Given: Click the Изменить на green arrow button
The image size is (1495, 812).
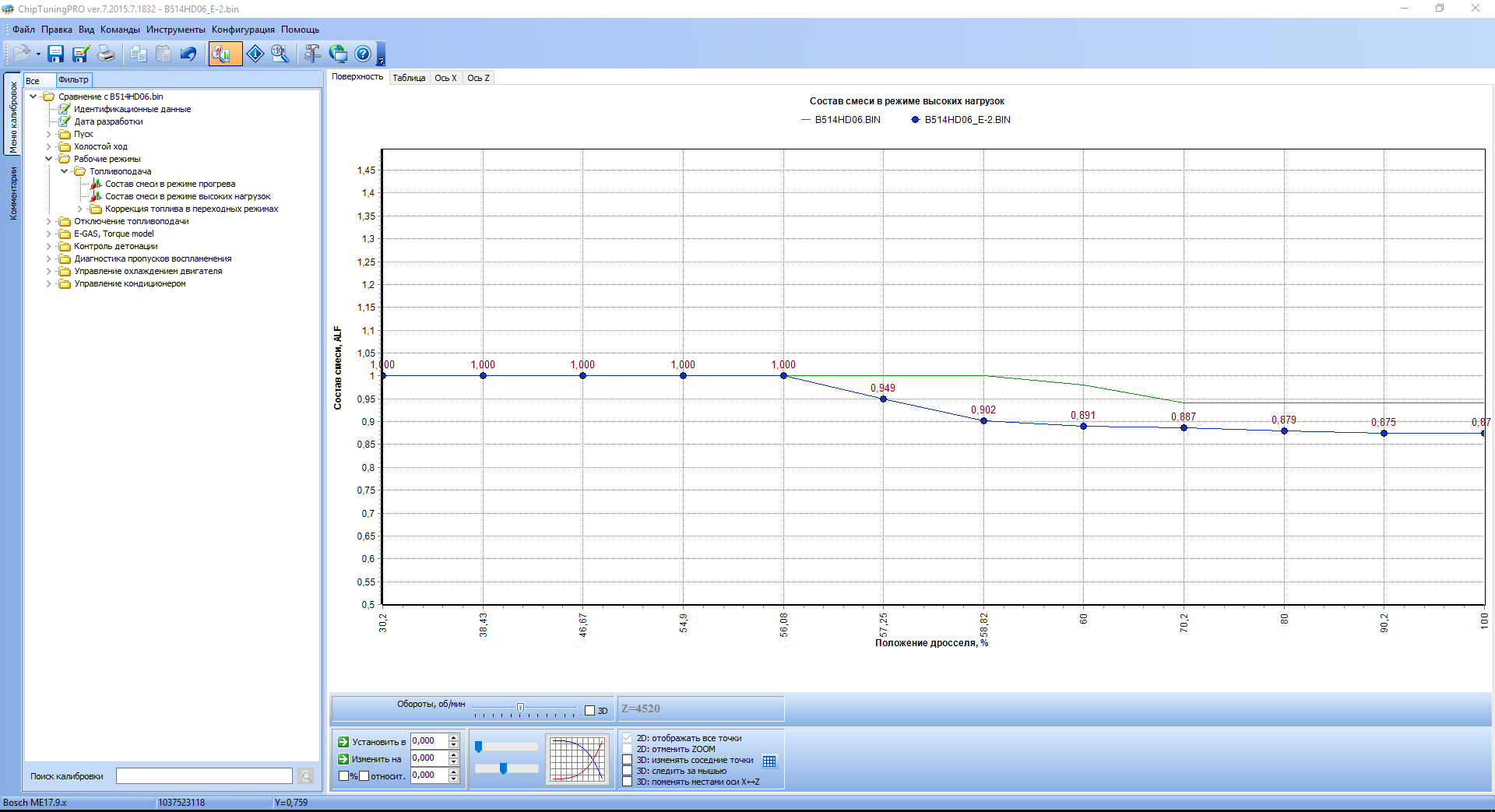Looking at the screenshot, I should [343, 759].
